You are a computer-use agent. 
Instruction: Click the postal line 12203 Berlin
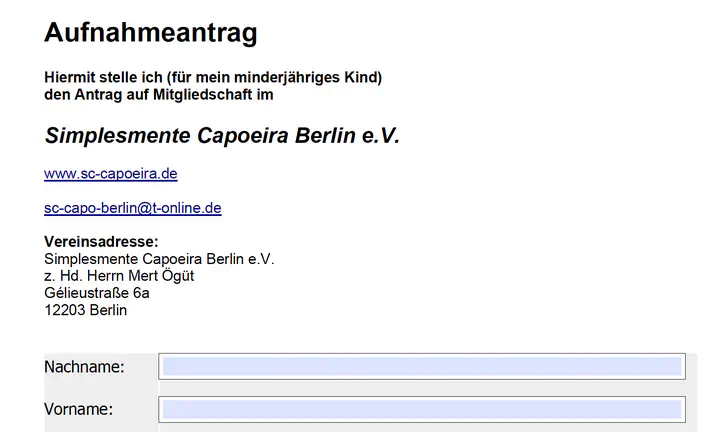click(x=85, y=310)
